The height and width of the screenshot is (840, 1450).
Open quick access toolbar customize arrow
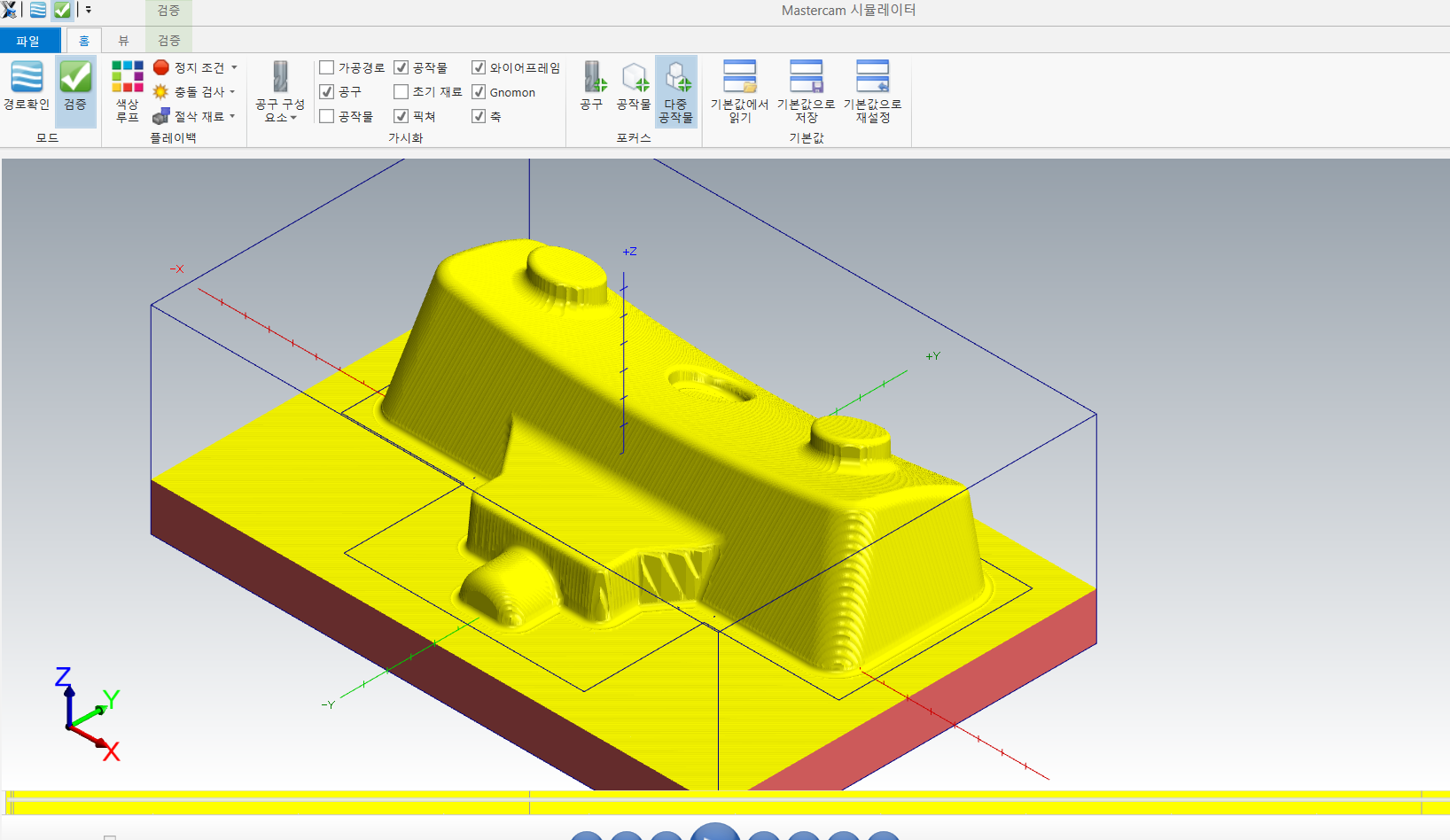click(x=88, y=10)
